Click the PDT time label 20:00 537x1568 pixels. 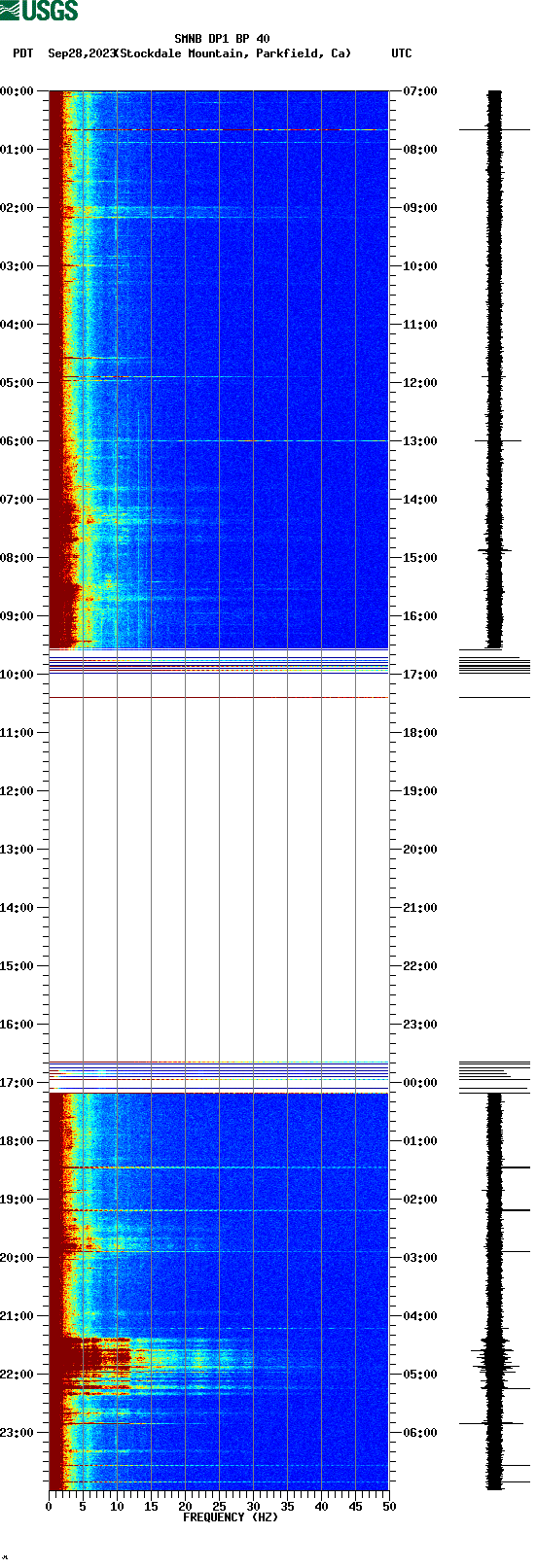18,1258
